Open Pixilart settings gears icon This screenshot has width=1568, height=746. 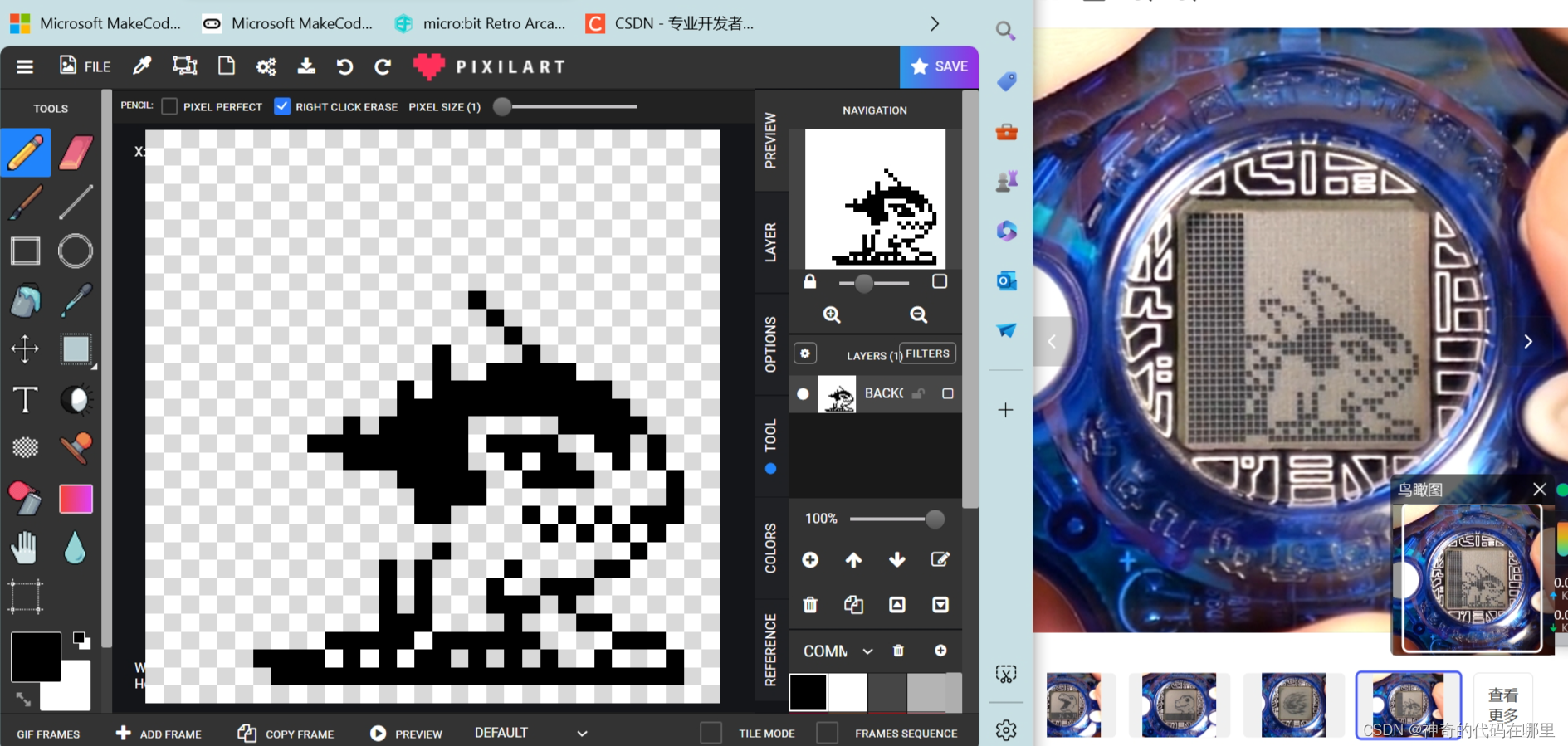click(266, 66)
